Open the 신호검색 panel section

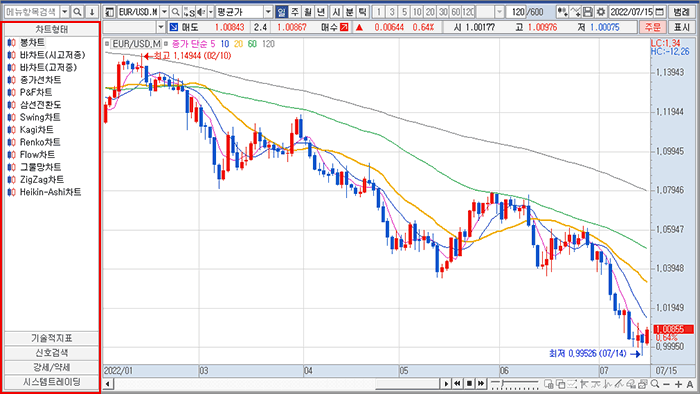pos(51,353)
